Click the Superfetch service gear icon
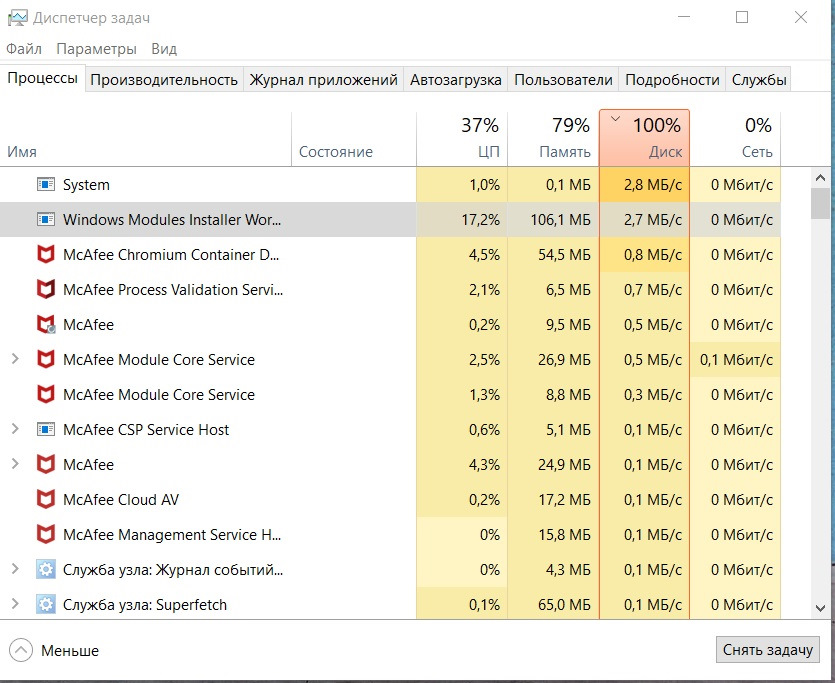The image size is (835, 683). 46,605
